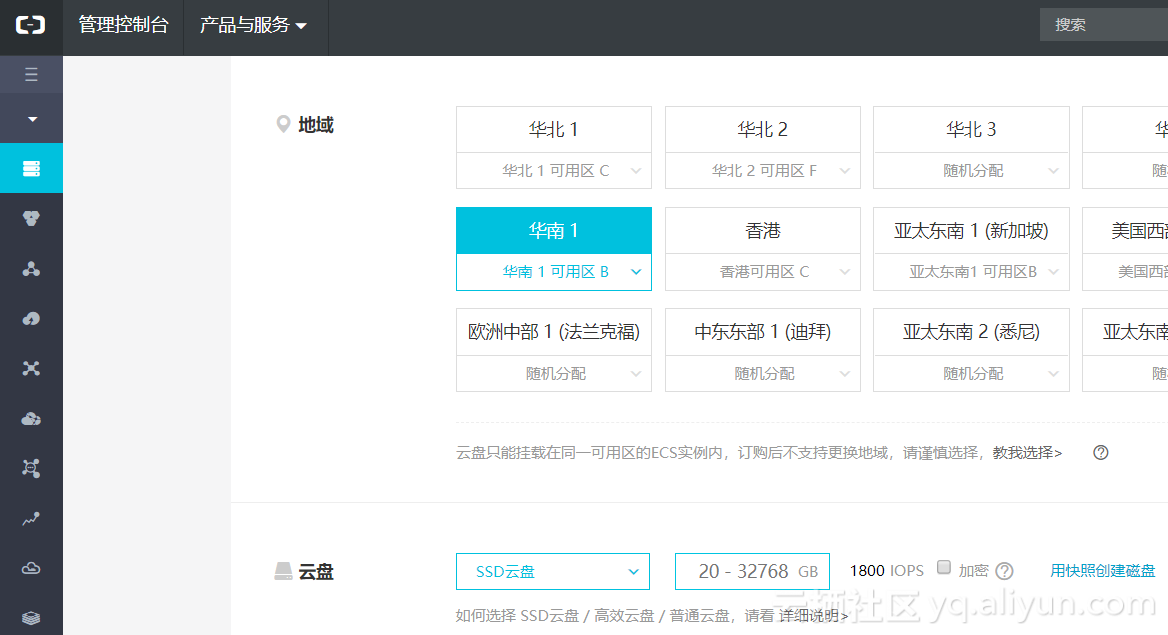The width and height of the screenshot is (1168, 635).
Task: Open the 产品与服务 menu
Action: tap(253, 25)
